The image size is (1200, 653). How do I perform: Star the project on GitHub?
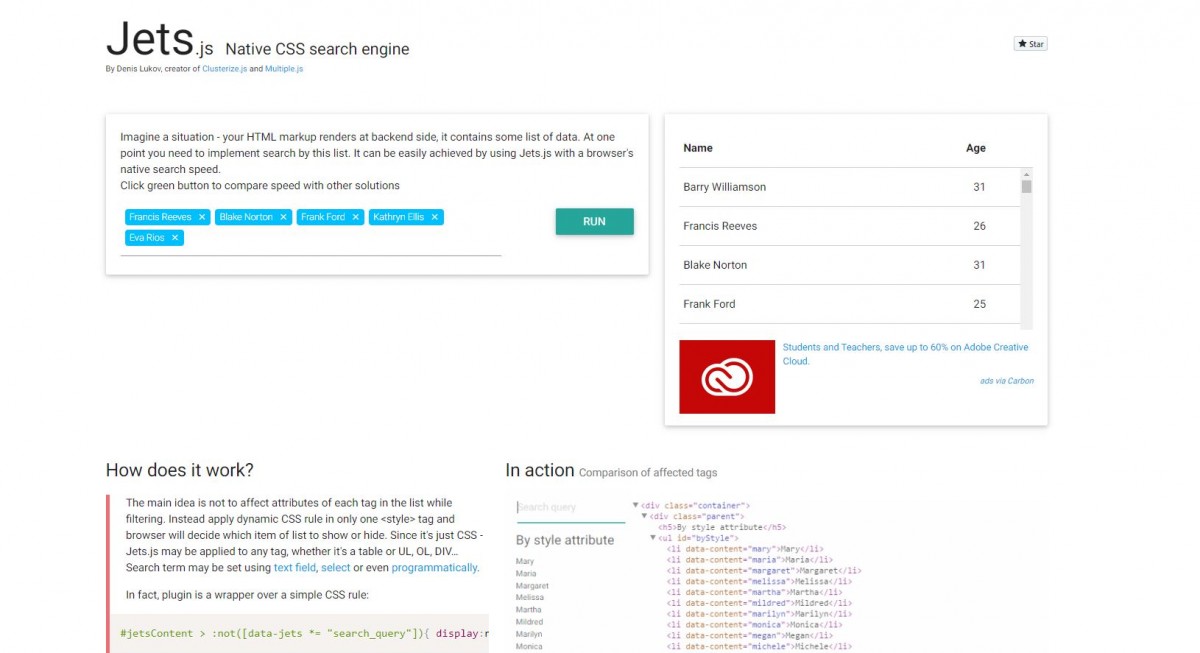click(x=1030, y=44)
